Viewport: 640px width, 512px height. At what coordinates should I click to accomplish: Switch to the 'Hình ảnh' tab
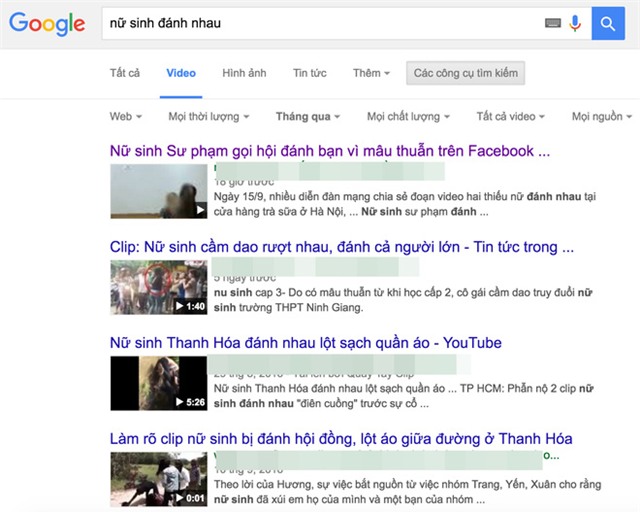point(244,73)
